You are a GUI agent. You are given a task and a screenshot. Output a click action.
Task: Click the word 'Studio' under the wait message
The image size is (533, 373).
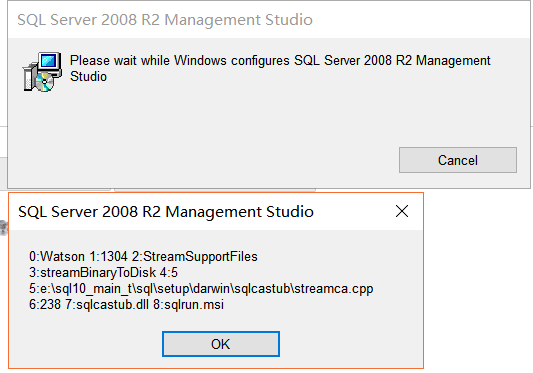pyautogui.click(x=88, y=77)
